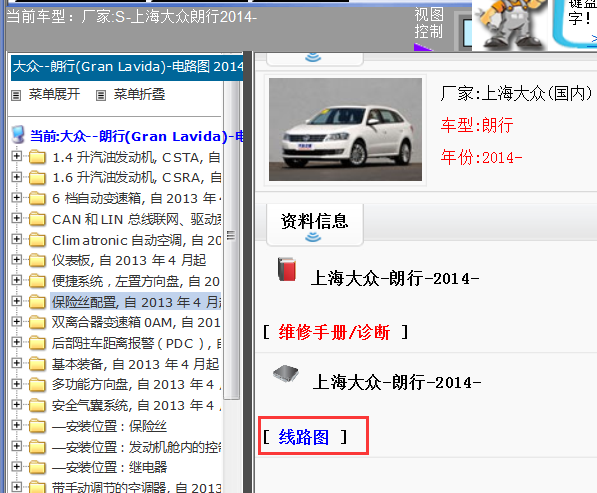The image size is (597, 493).
Task: Expand the 仪表板 tree node
Action: click(x=16, y=260)
